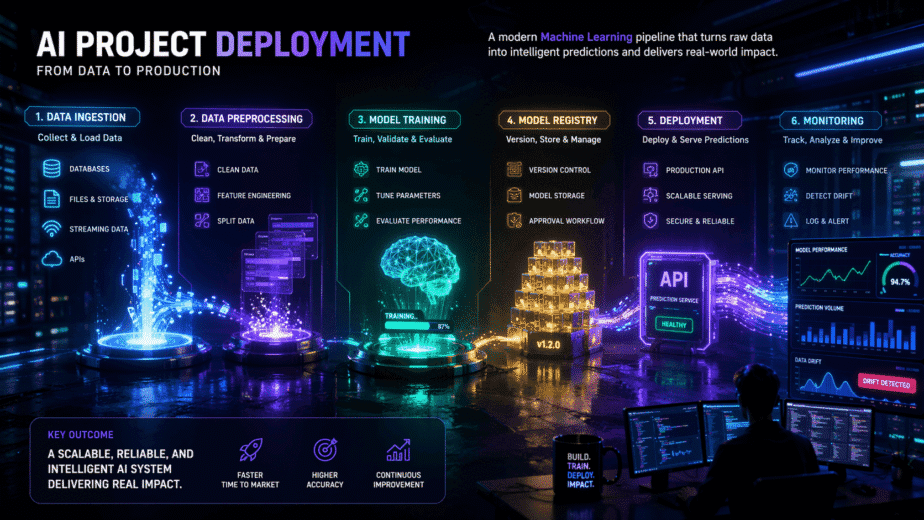Open the Machine Learning highlighted link
This screenshot has height=520, width=924.
click(586, 37)
